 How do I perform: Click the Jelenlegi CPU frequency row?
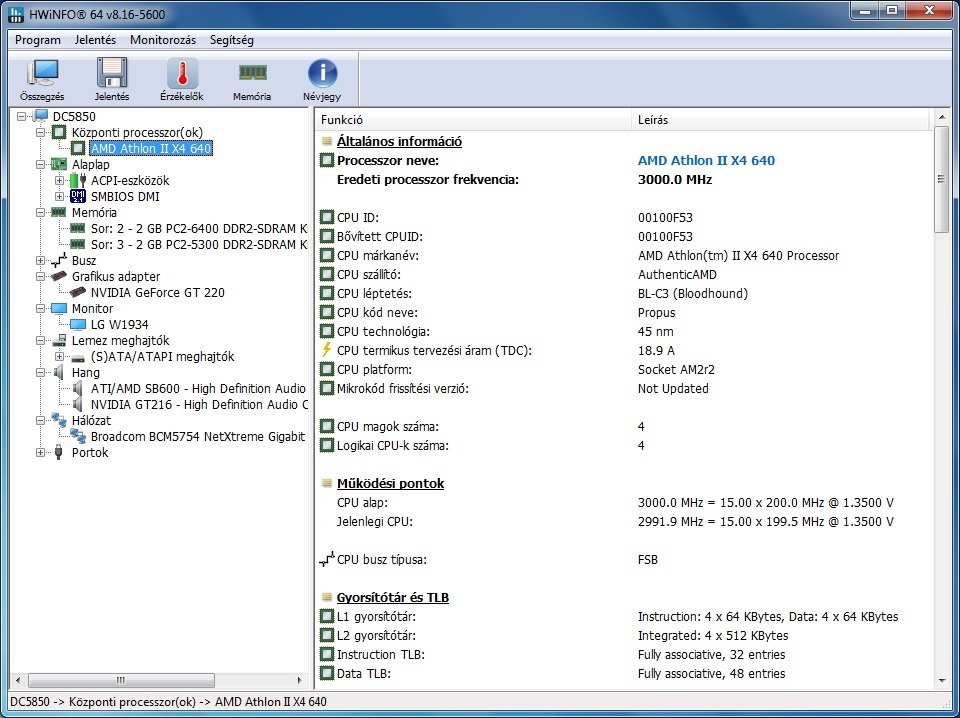(624, 522)
